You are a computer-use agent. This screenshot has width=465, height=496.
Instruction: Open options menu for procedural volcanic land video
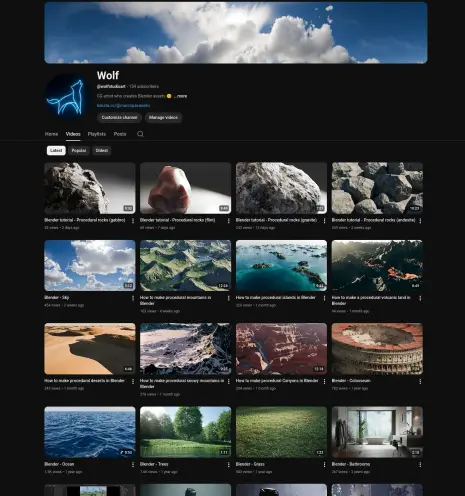click(420, 298)
